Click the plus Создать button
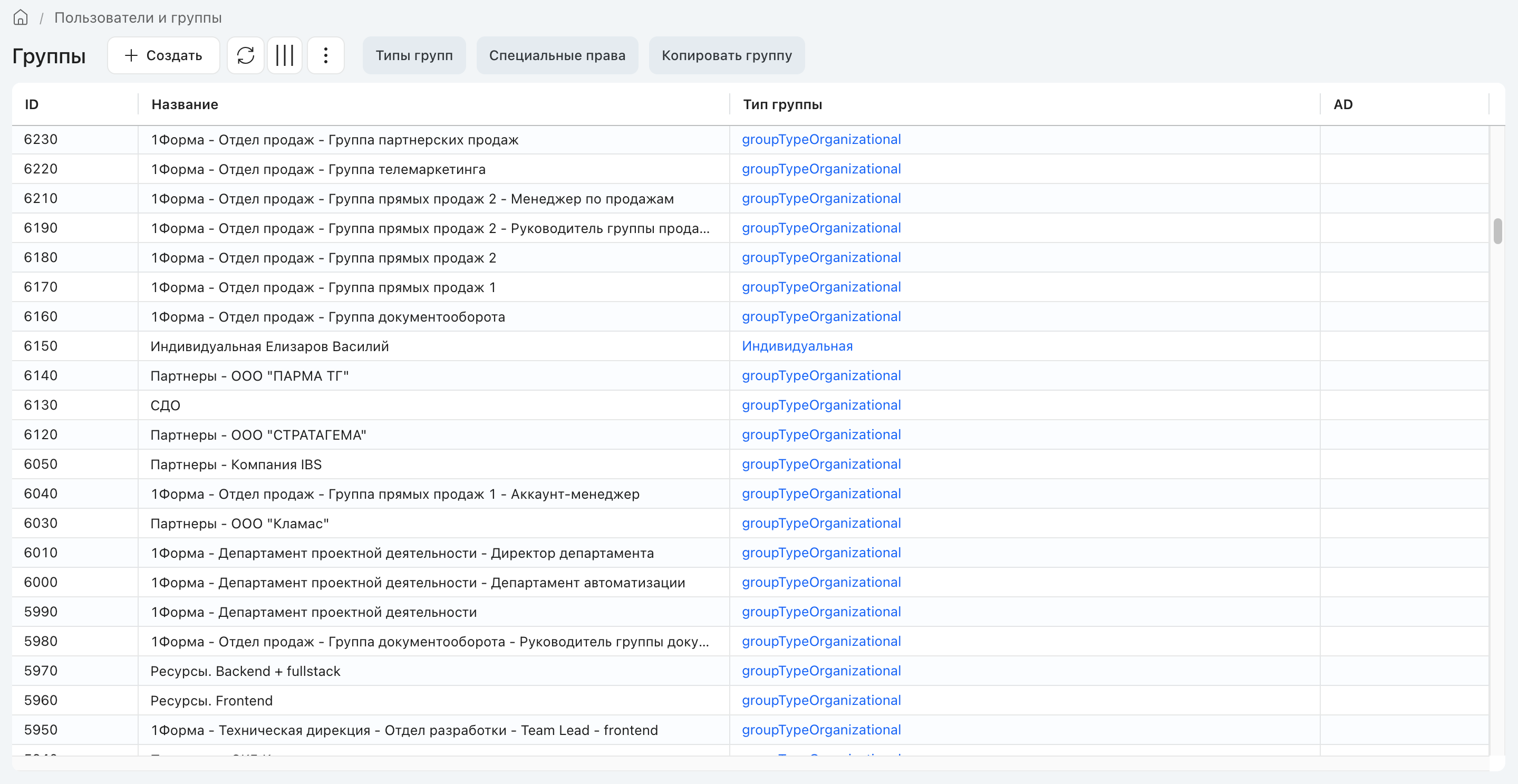Screen dimensions: 1518x784 164,55
